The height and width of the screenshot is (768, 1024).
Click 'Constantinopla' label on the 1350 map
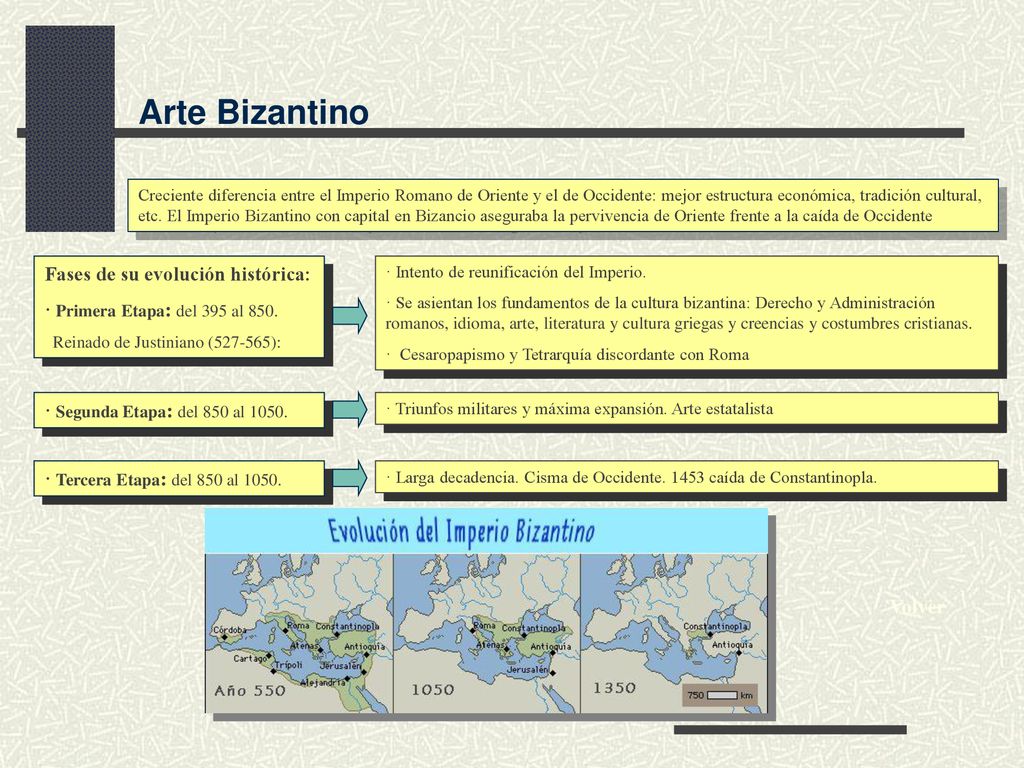click(x=716, y=626)
